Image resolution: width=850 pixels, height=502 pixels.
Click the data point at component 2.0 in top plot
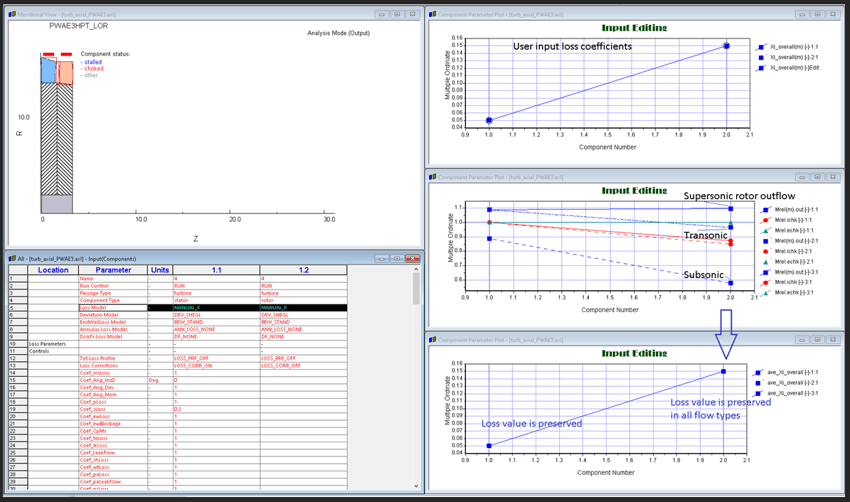(x=727, y=46)
